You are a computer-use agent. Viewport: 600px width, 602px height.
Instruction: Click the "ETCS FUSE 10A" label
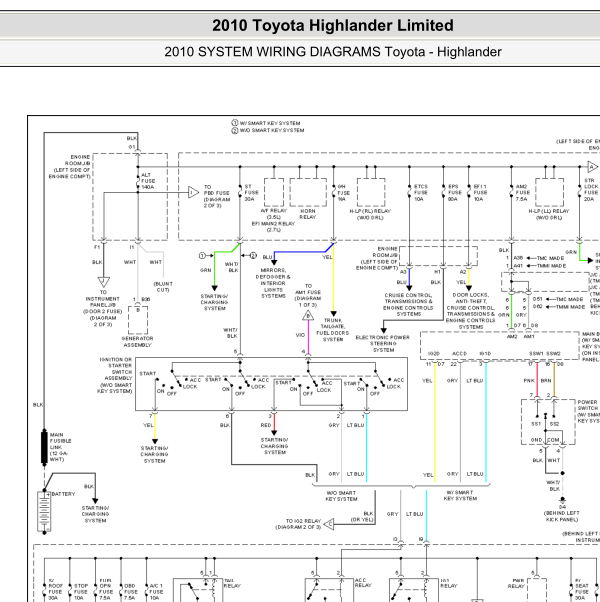(421, 193)
